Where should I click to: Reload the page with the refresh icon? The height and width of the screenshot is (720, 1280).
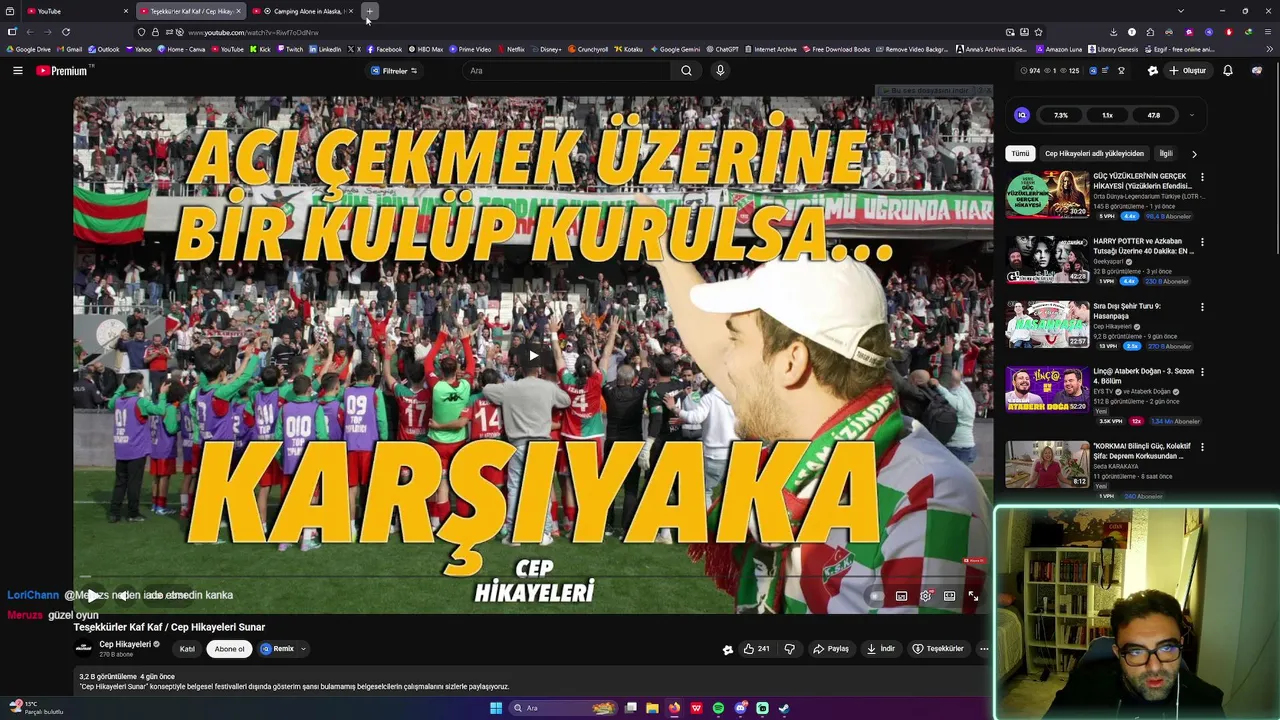point(66,32)
